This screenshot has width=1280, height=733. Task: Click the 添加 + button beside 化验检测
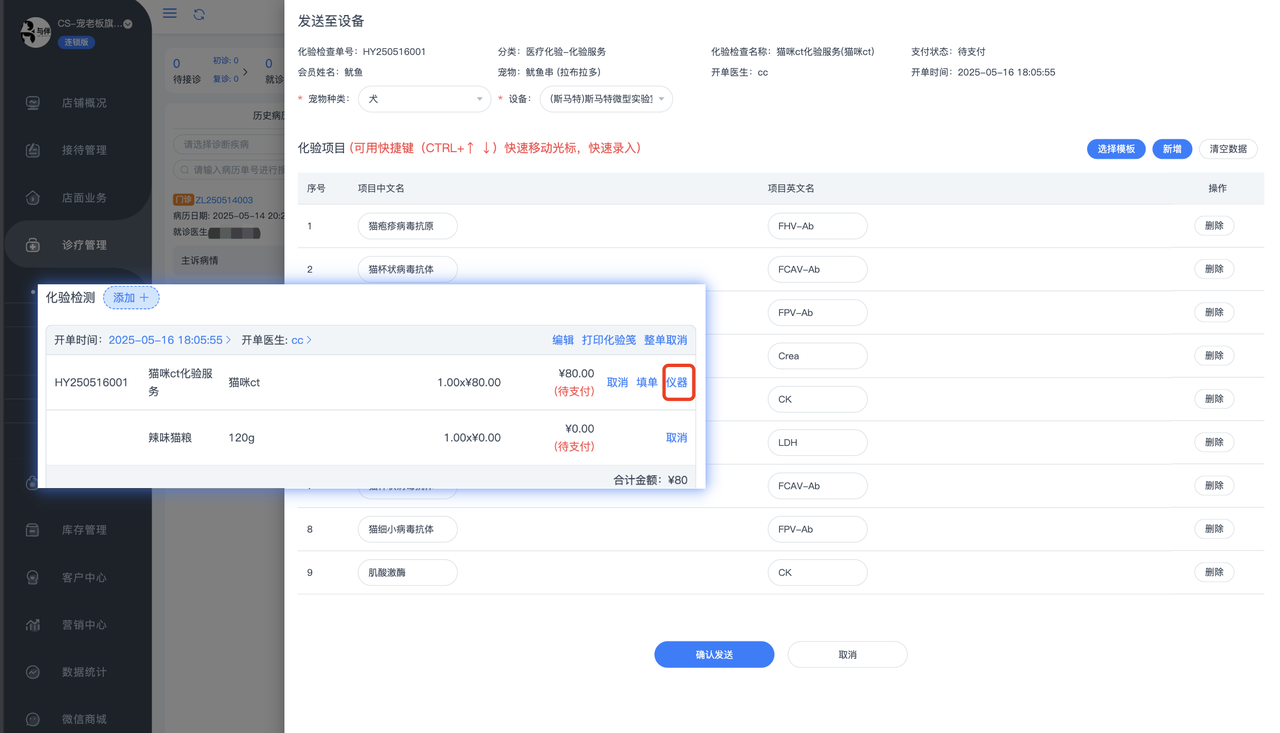(x=131, y=298)
